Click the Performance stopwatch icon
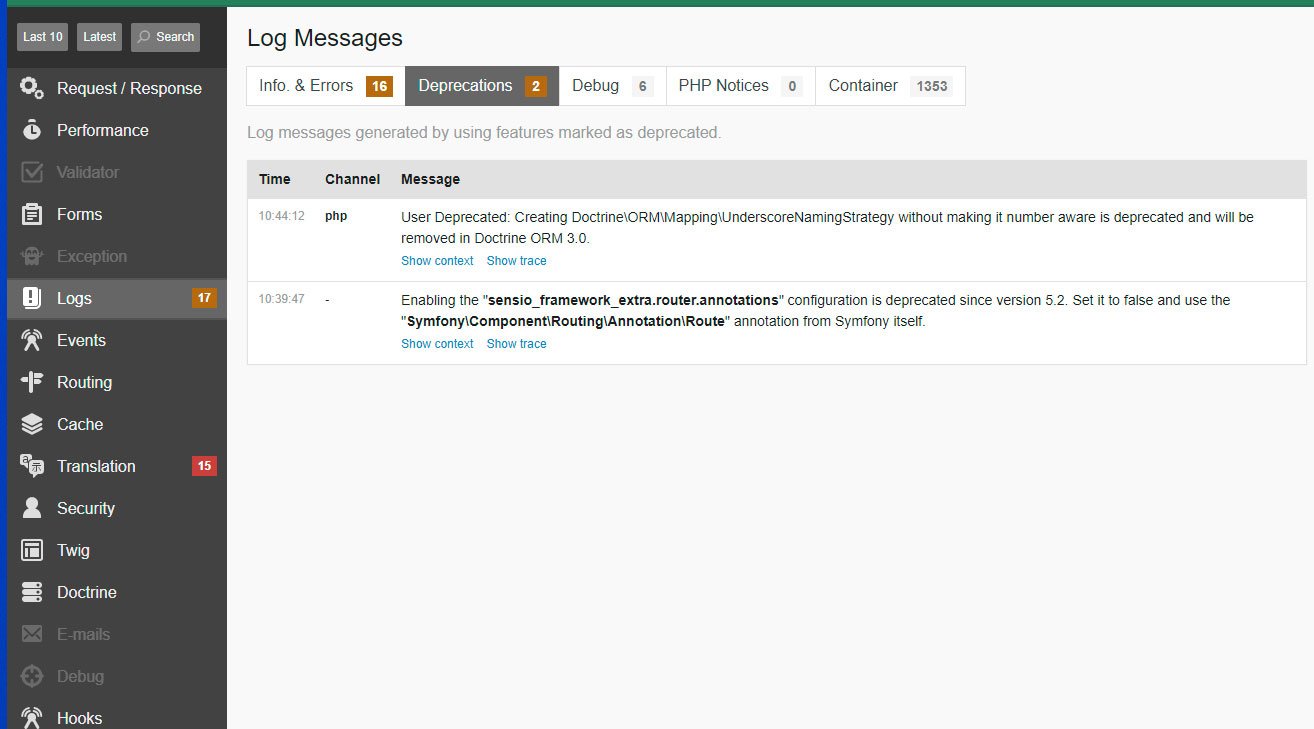 point(32,130)
